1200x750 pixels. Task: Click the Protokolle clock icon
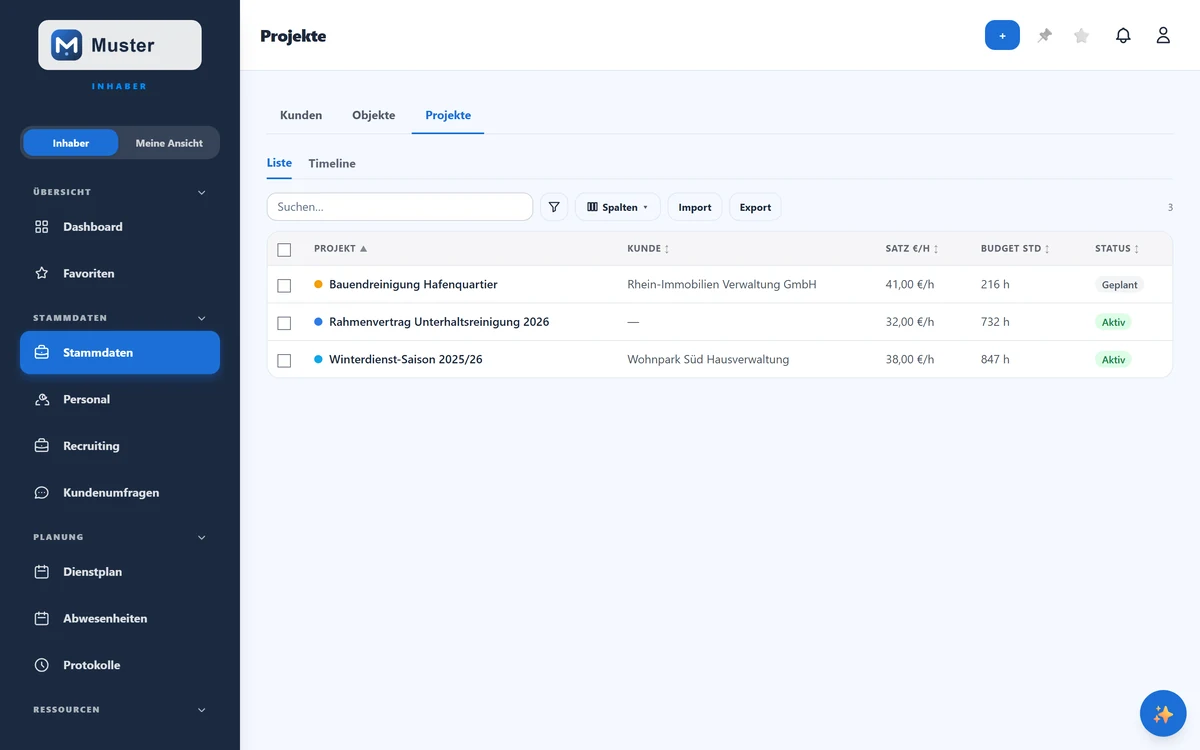coord(42,665)
